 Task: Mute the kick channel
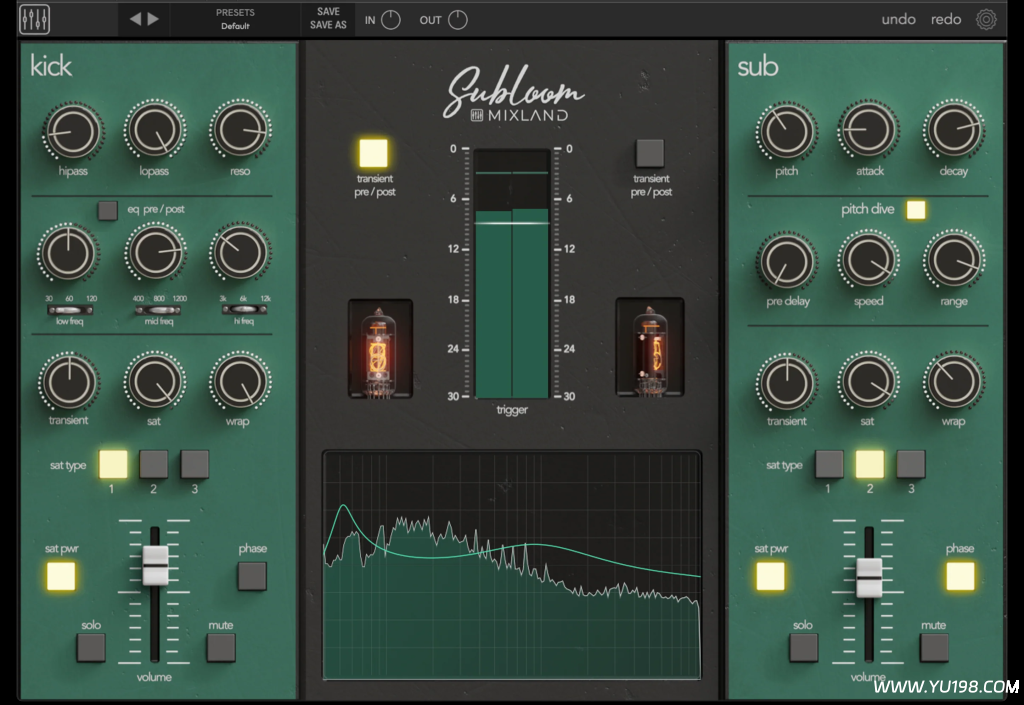coord(218,647)
